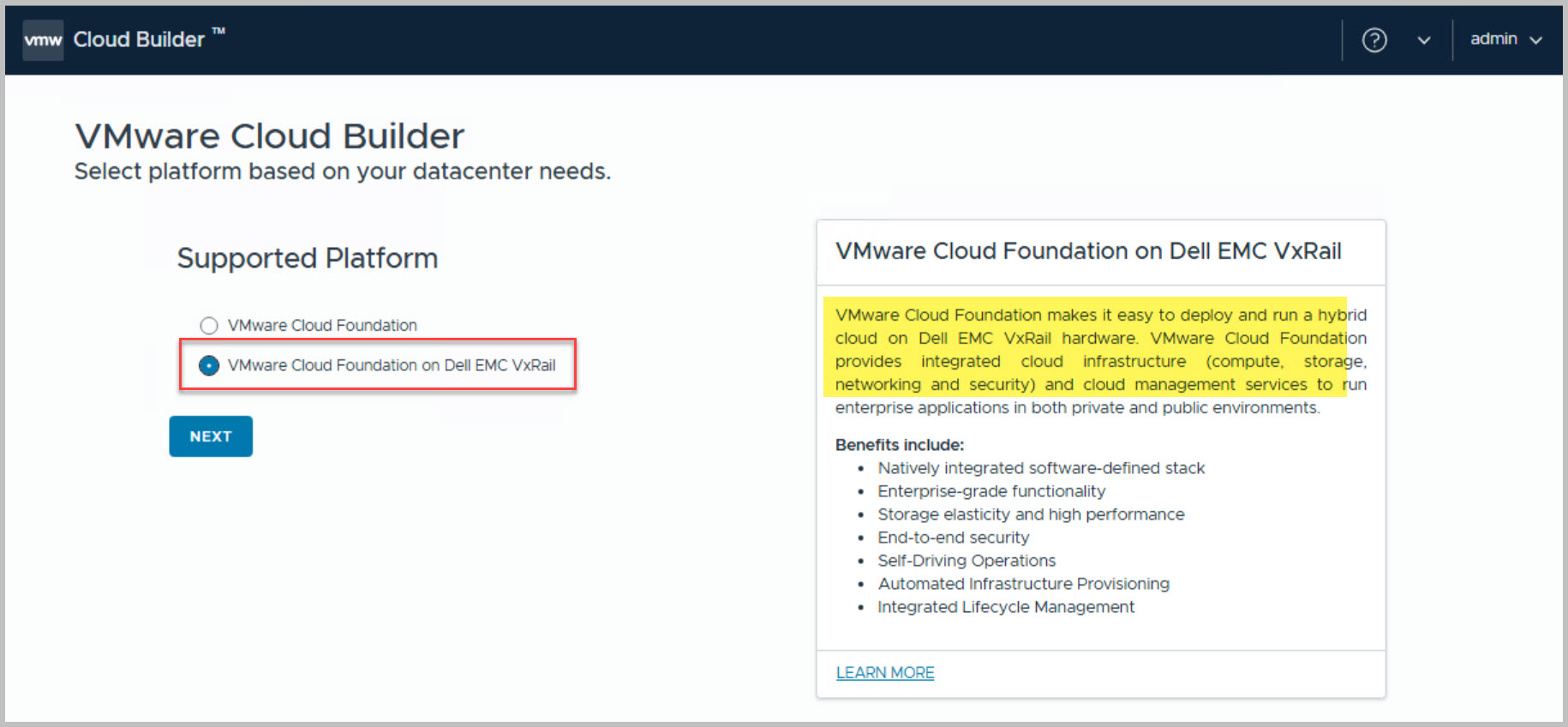1568x727 pixels.
Task: Click the help question mark icon
Action: pyautogui.click(x=1374, y=40)
